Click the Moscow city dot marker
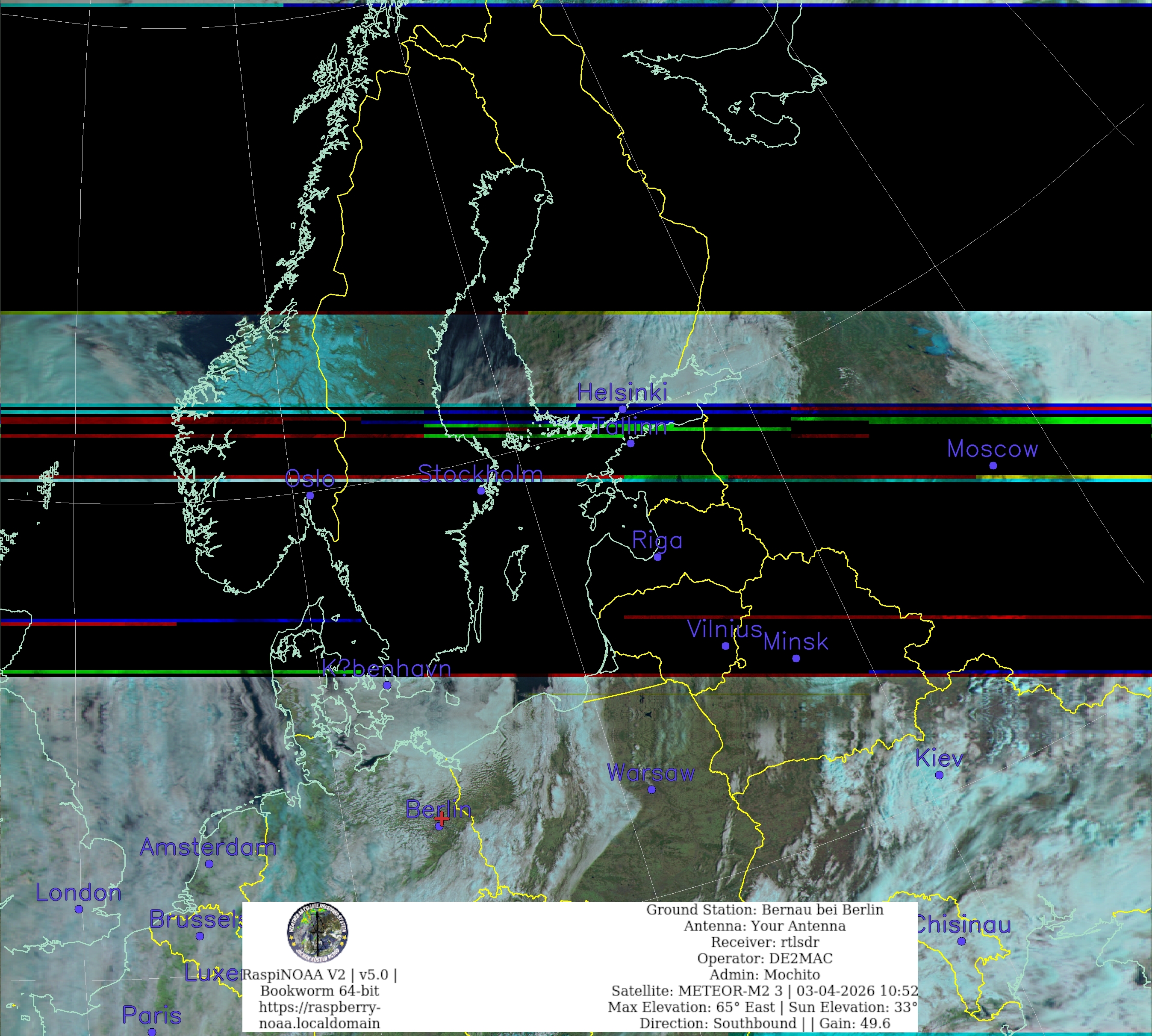The width and height of the screenshot is (1152, 1036). tap(993, 465)
